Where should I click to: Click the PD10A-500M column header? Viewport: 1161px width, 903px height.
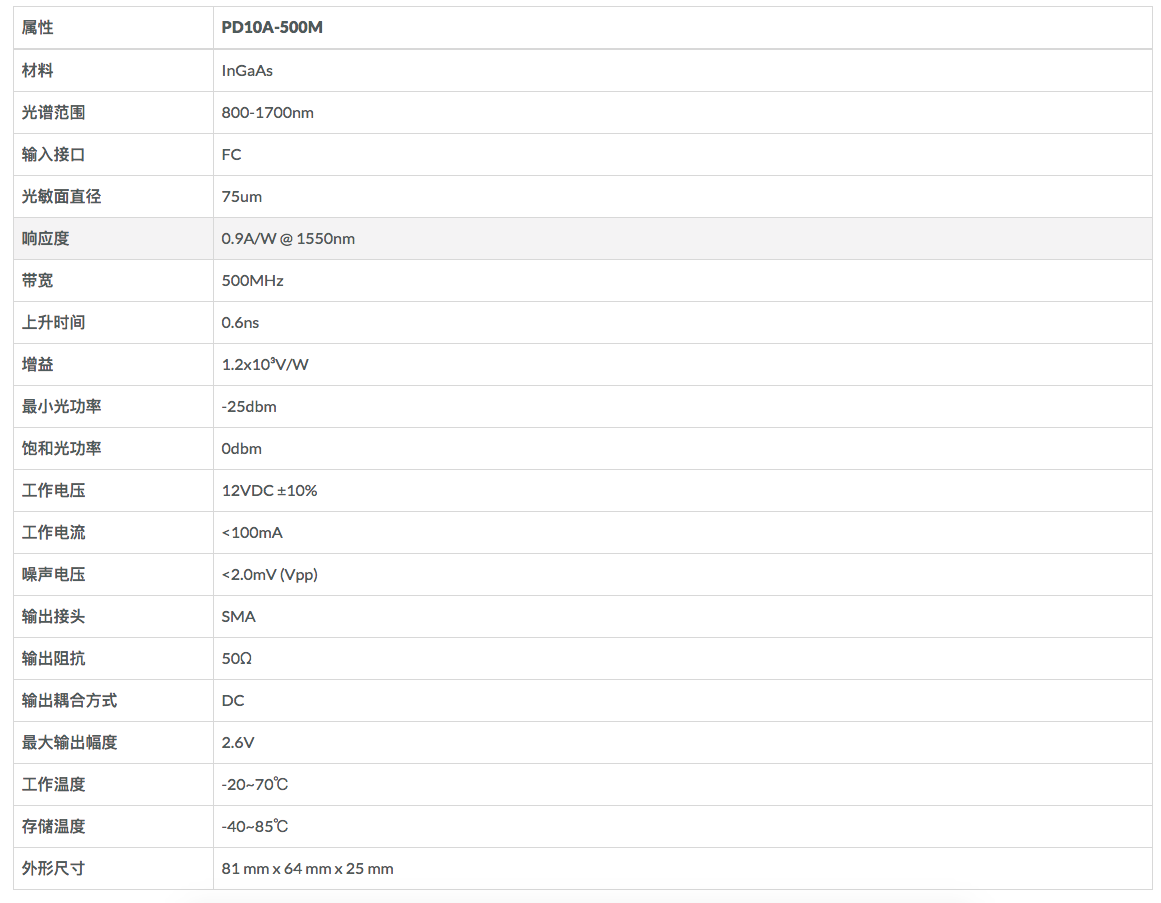point(272,28)
